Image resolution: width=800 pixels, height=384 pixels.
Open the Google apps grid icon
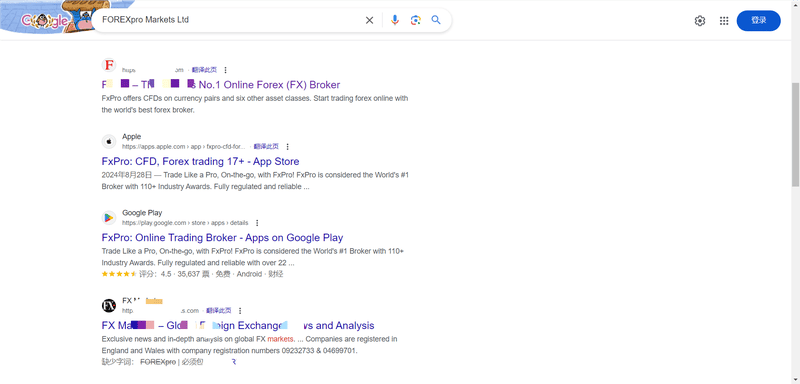click(x=724, y=21)
